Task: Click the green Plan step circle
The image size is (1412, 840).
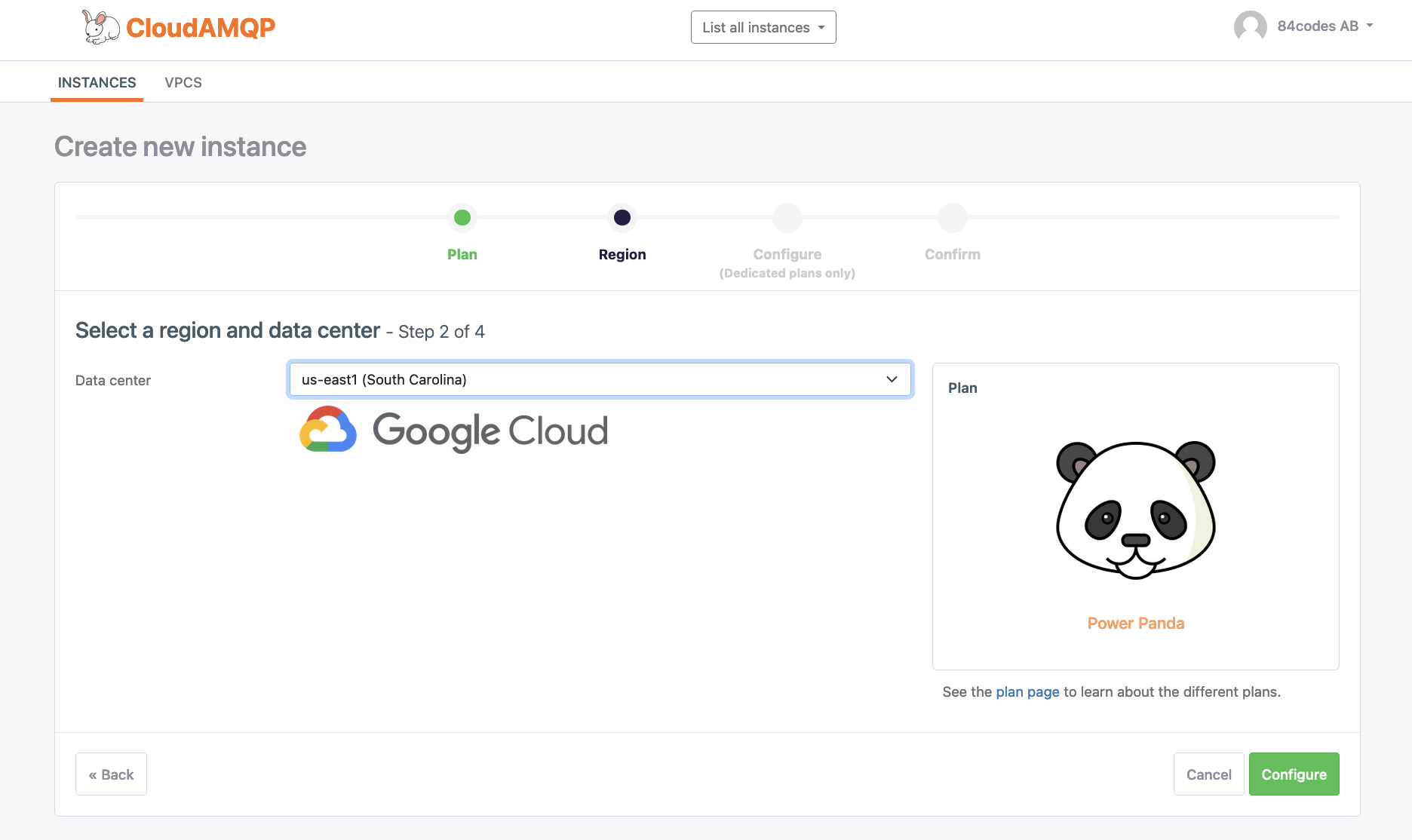Action: click(462, 218)
